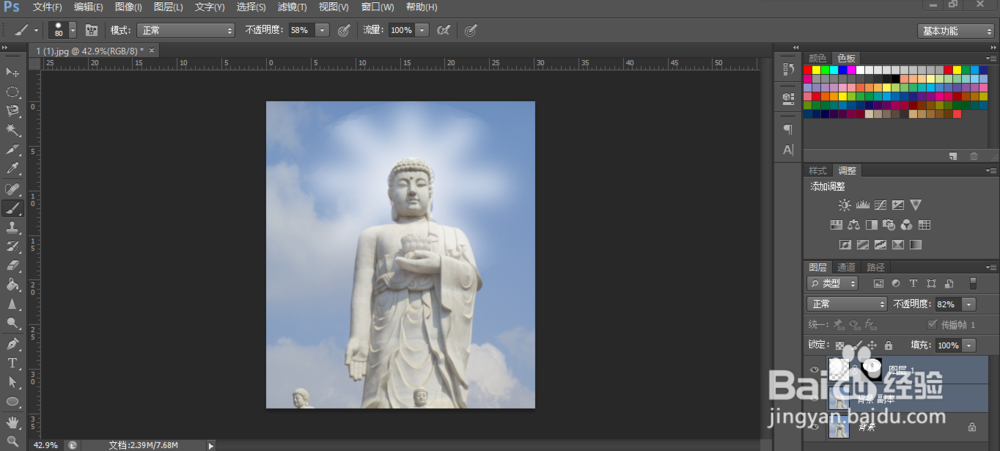
Task: Select the Elliptical Marquee tool
Action: coord(12,92)
